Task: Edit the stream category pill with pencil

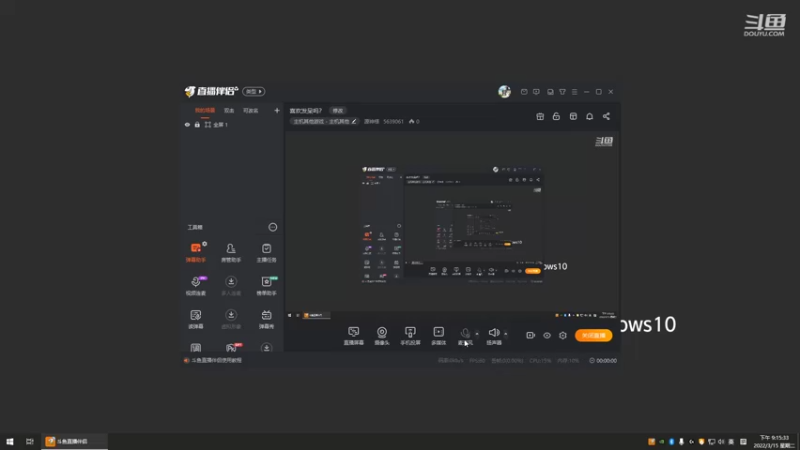Action: tap(324, 121)
